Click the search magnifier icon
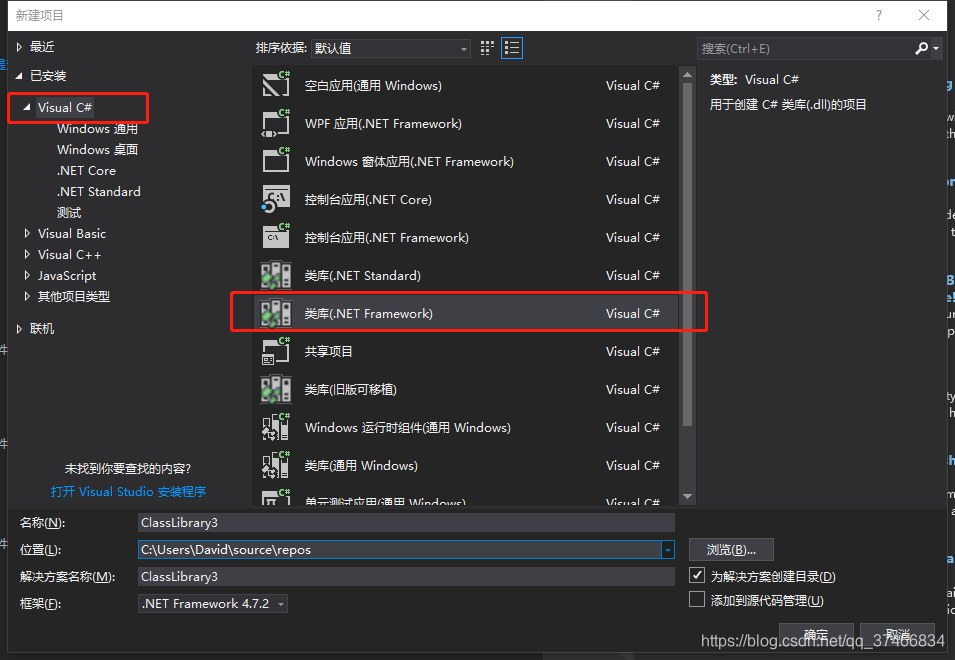This screenshot has height=660, width=955. point(921,48)
